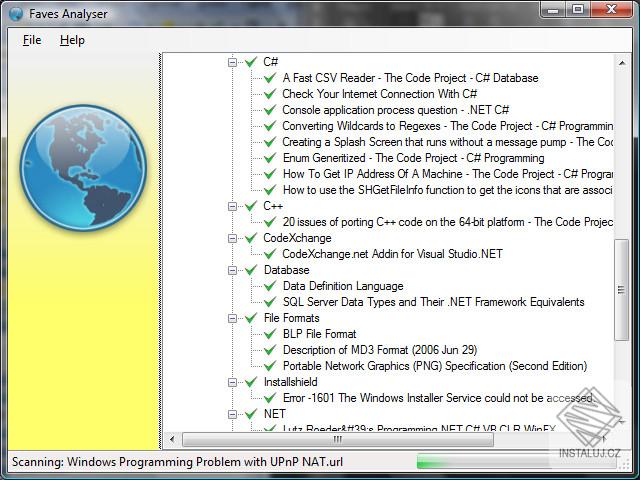Click checkmark of Creating a Splash Screen

[270, 142]
